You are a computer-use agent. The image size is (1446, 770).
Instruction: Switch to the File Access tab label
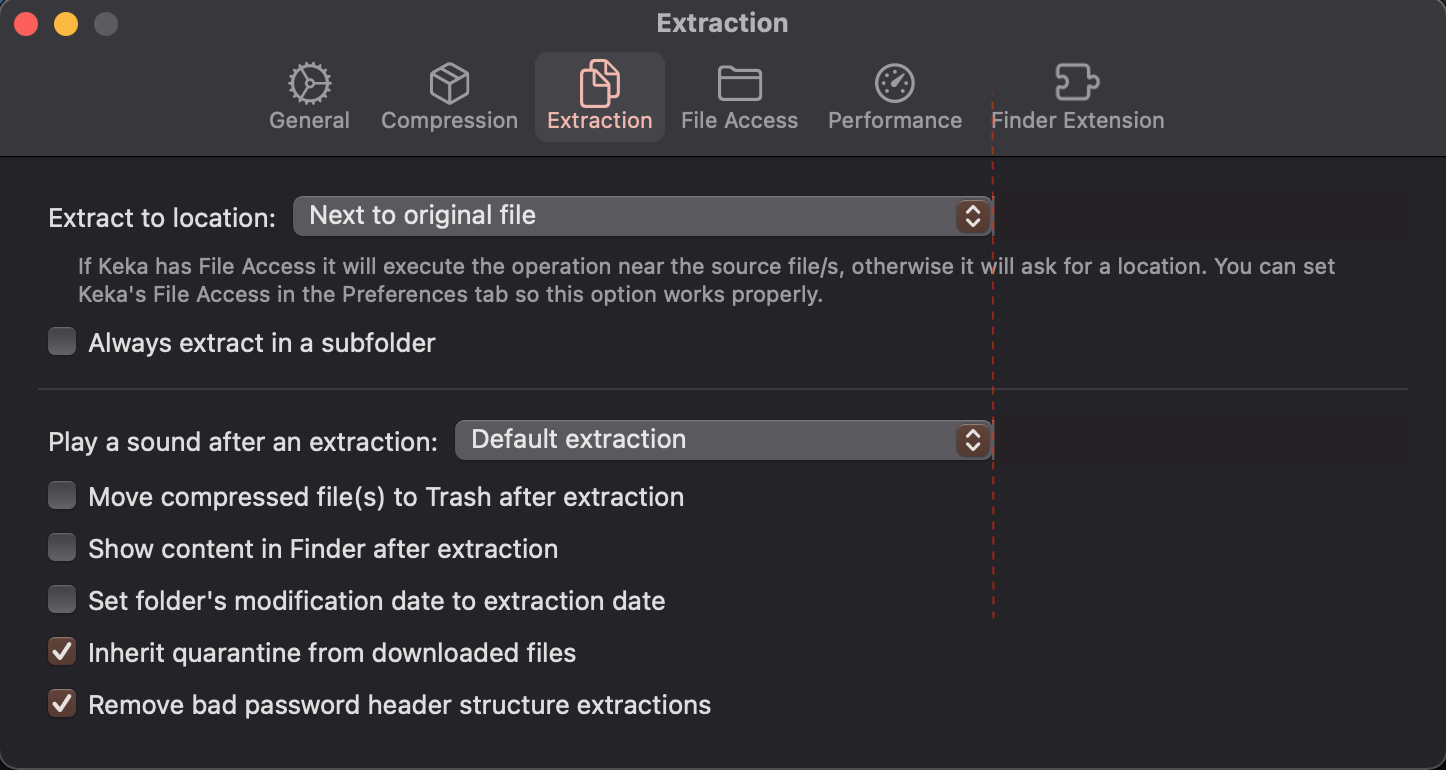point(740,120)
